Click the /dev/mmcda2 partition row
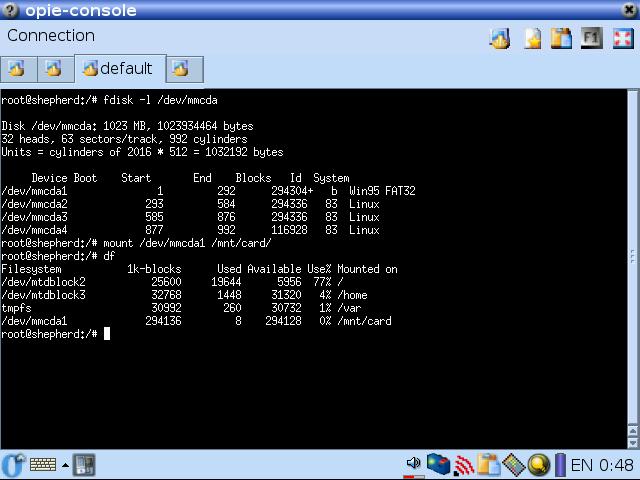Image resolution: width=640 pixels, height=480 pixels. (x=190, y=204)
